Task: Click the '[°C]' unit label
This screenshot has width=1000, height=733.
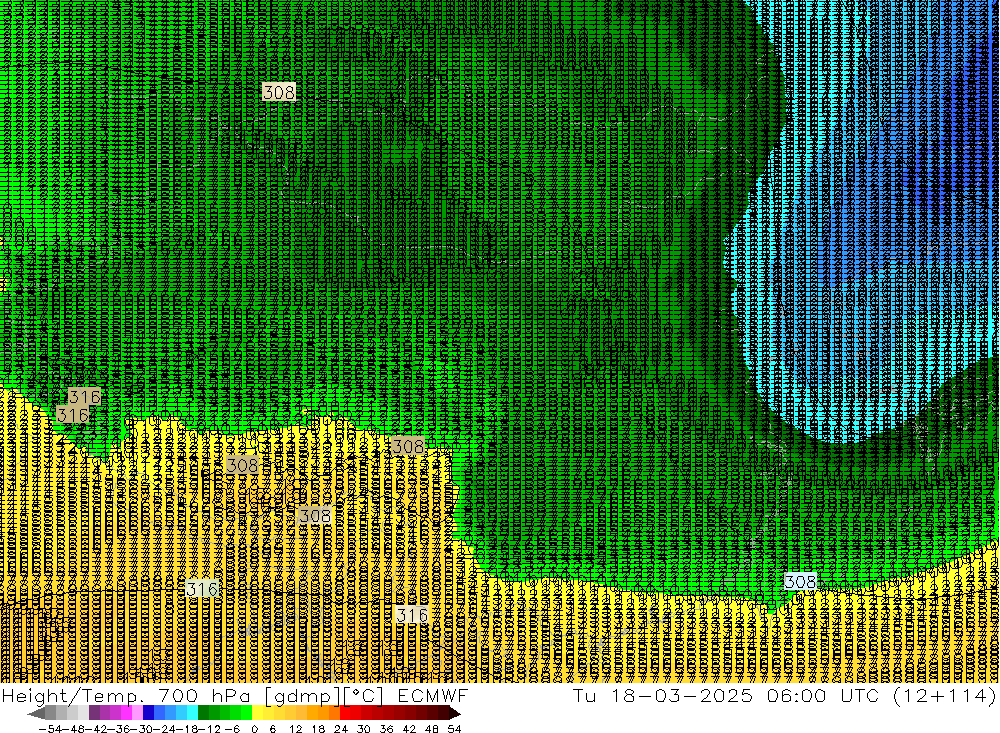Action: coord(364,695)
